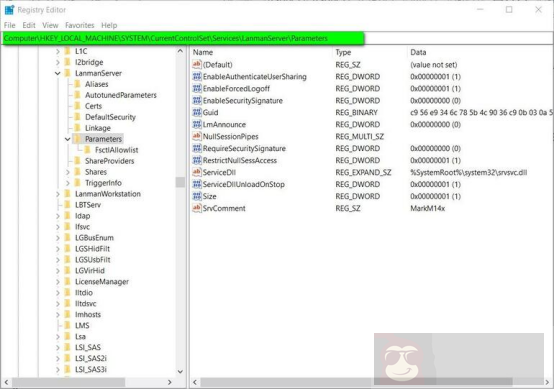Open the Favorites menu
This screenshot has height=390, width=554.
pyautogui.click(x=79, y=25)
